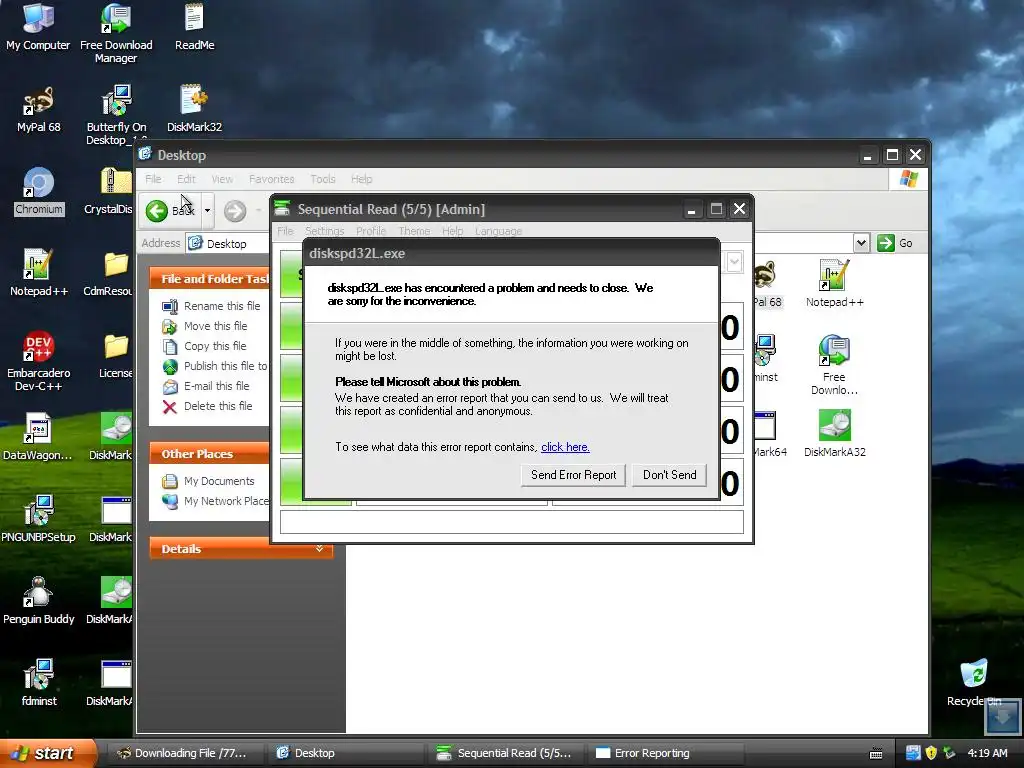The width and height of the screenshot is (1024, 768).
Task: Open ReadMe file on desktop
Action: tap(194, 26)
